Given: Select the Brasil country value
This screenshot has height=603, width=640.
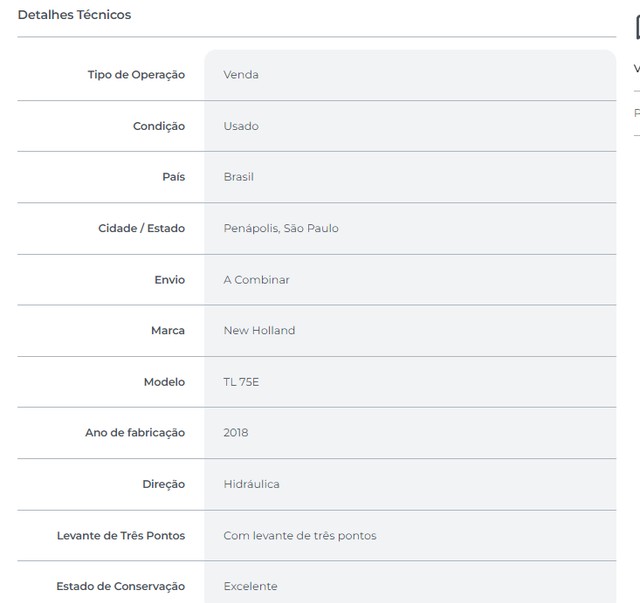Looking at the screenshot, I should 238,177.
